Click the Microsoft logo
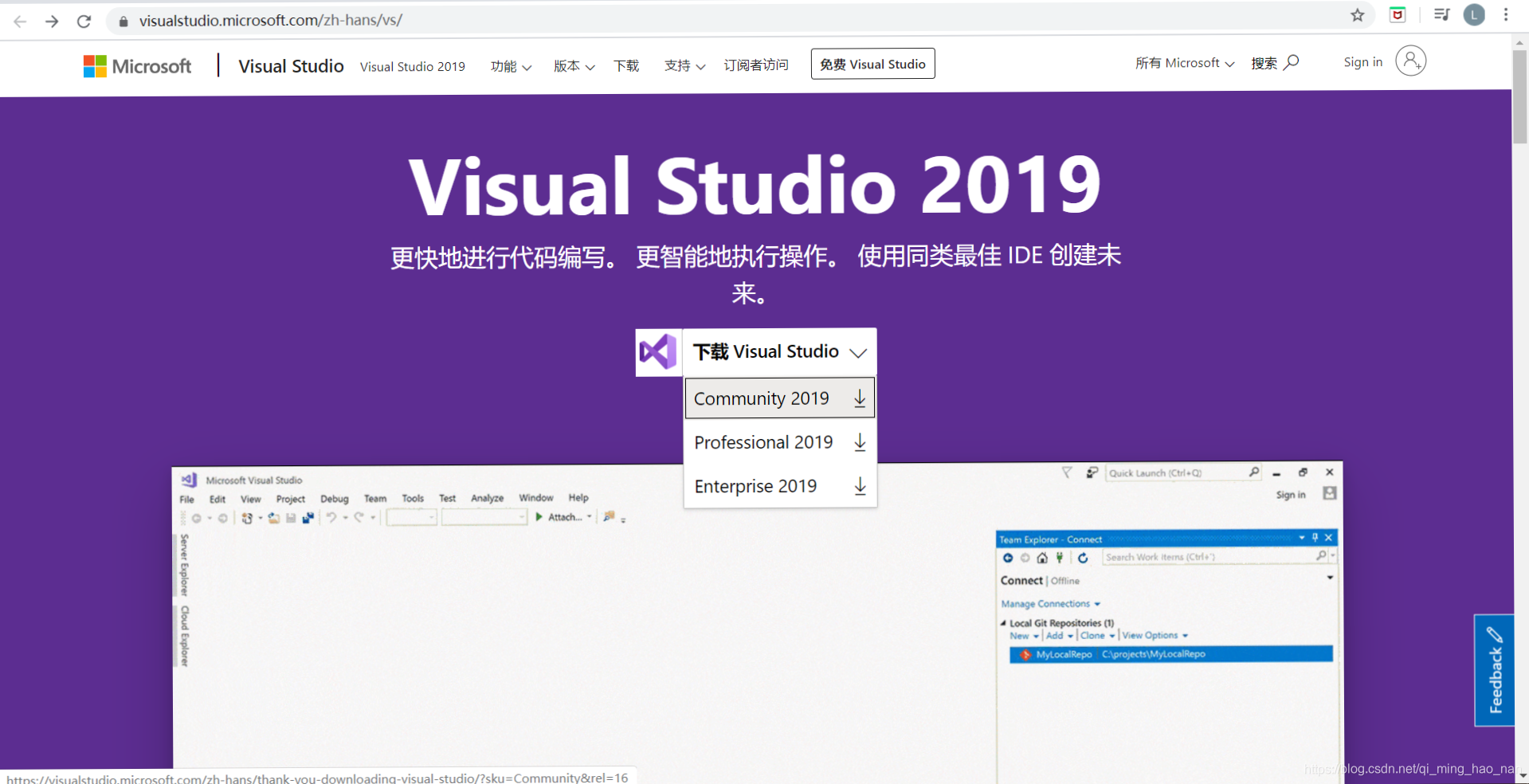 137,66
